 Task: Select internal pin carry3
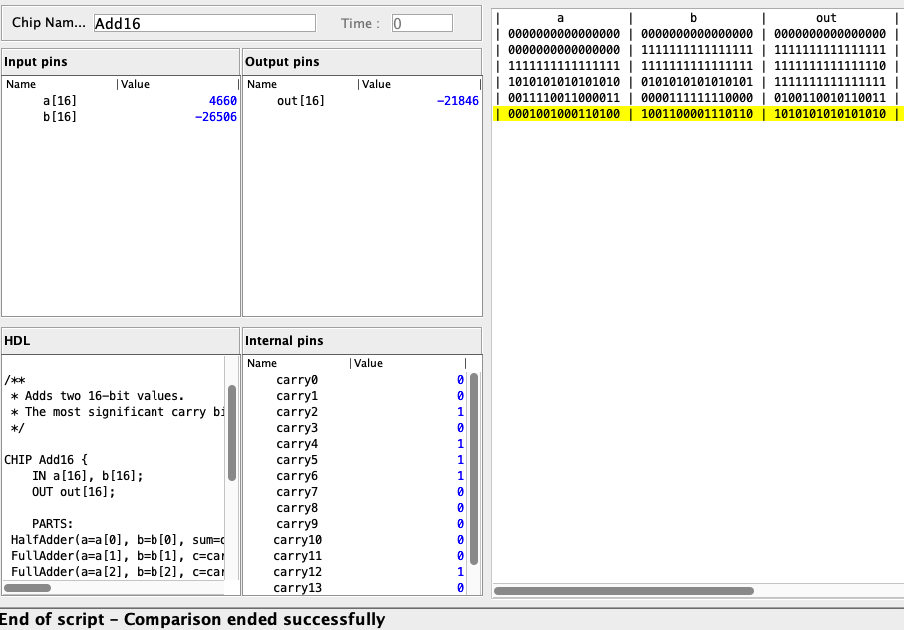[x=355, y=428]
